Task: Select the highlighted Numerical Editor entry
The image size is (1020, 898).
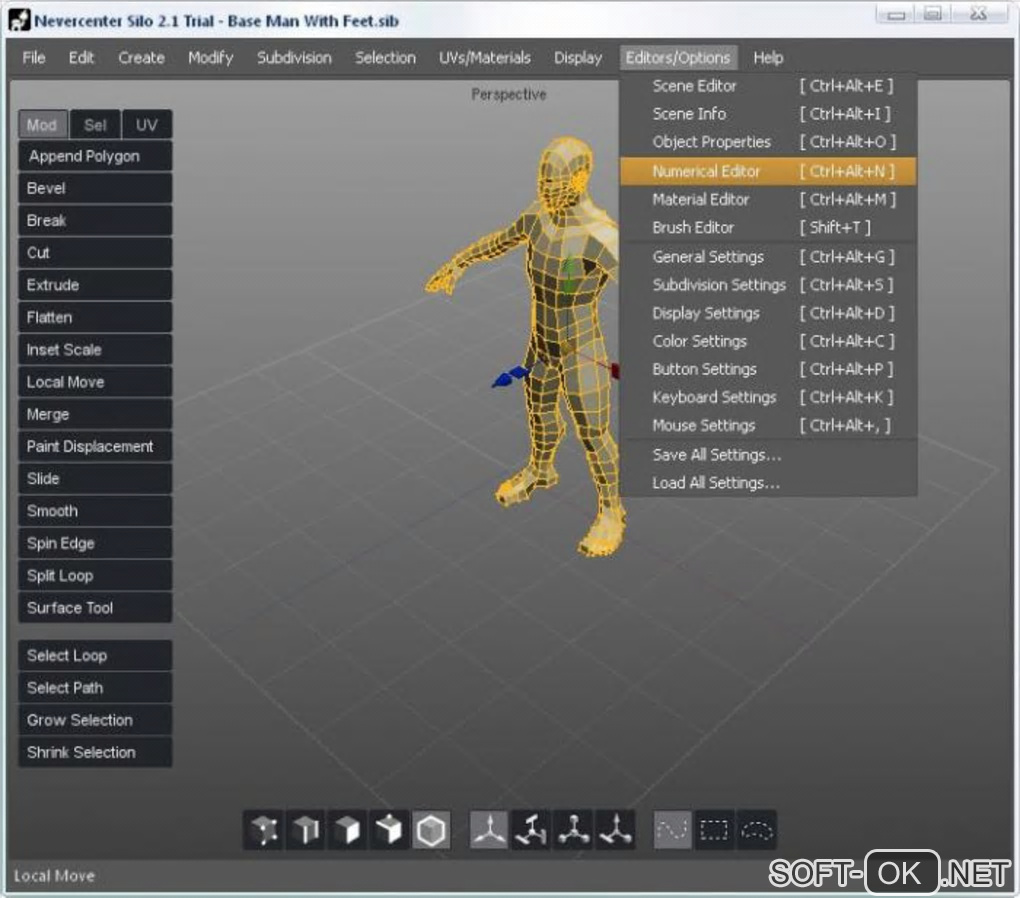Action: click(x=768, y=171)
